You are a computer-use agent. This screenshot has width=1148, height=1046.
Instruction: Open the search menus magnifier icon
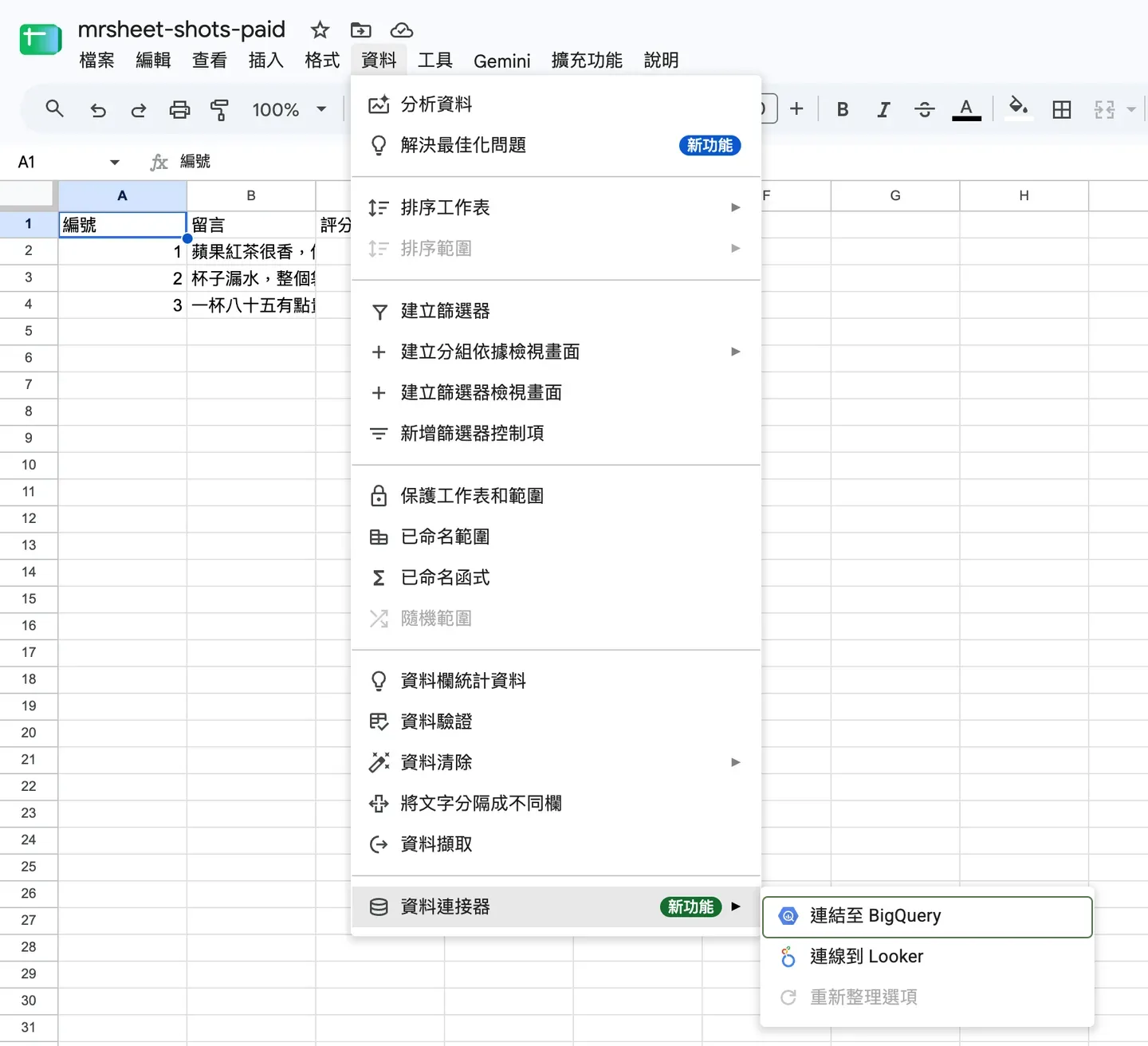54,109
